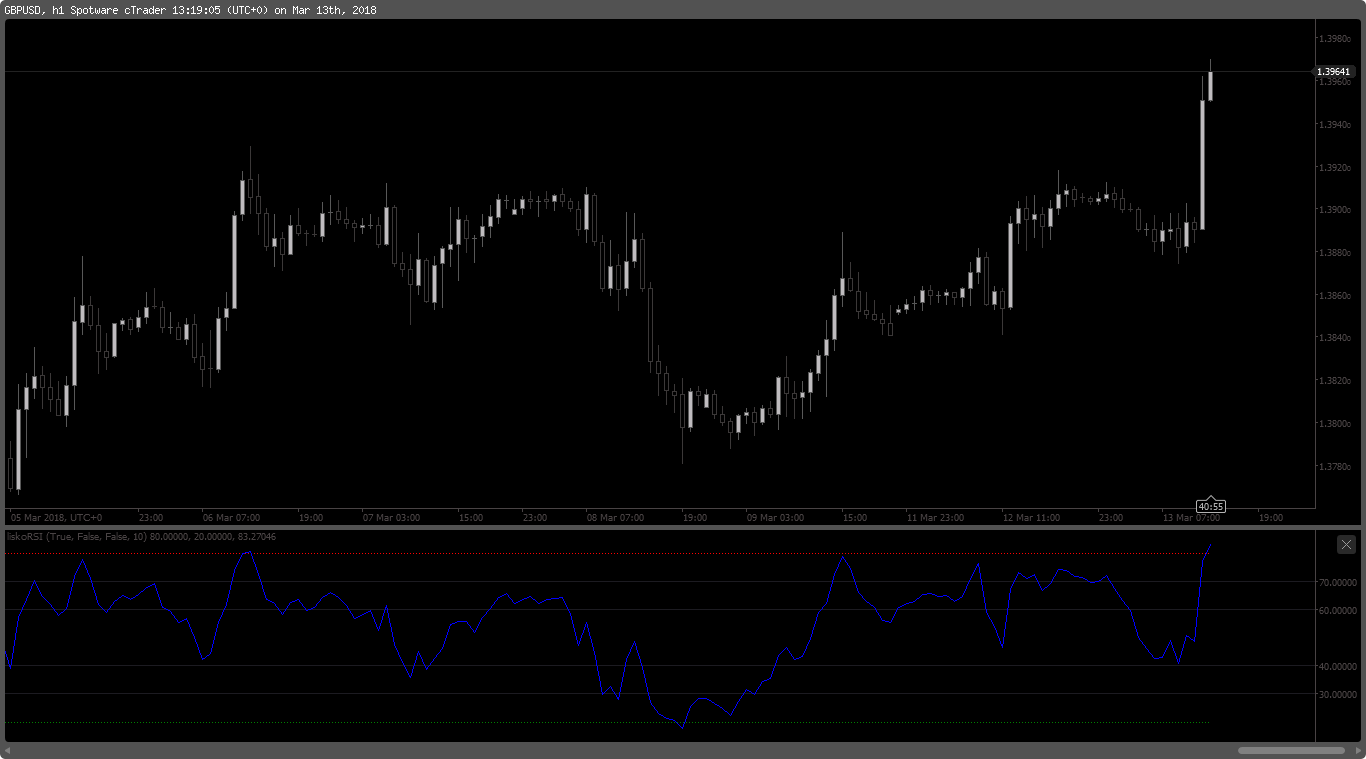Click the 11 Mar 23:00 time label
The image size is (1366, 759).
click(935, 518)
